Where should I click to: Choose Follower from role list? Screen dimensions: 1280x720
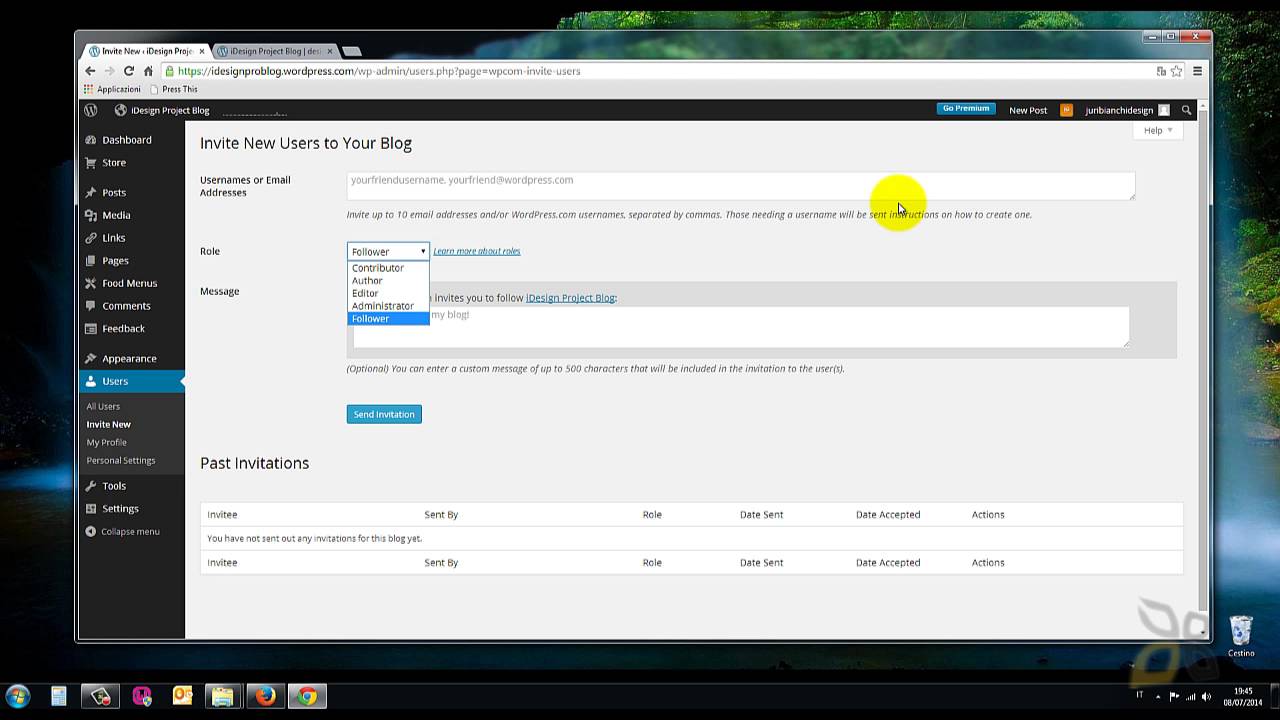pos(388,318)
